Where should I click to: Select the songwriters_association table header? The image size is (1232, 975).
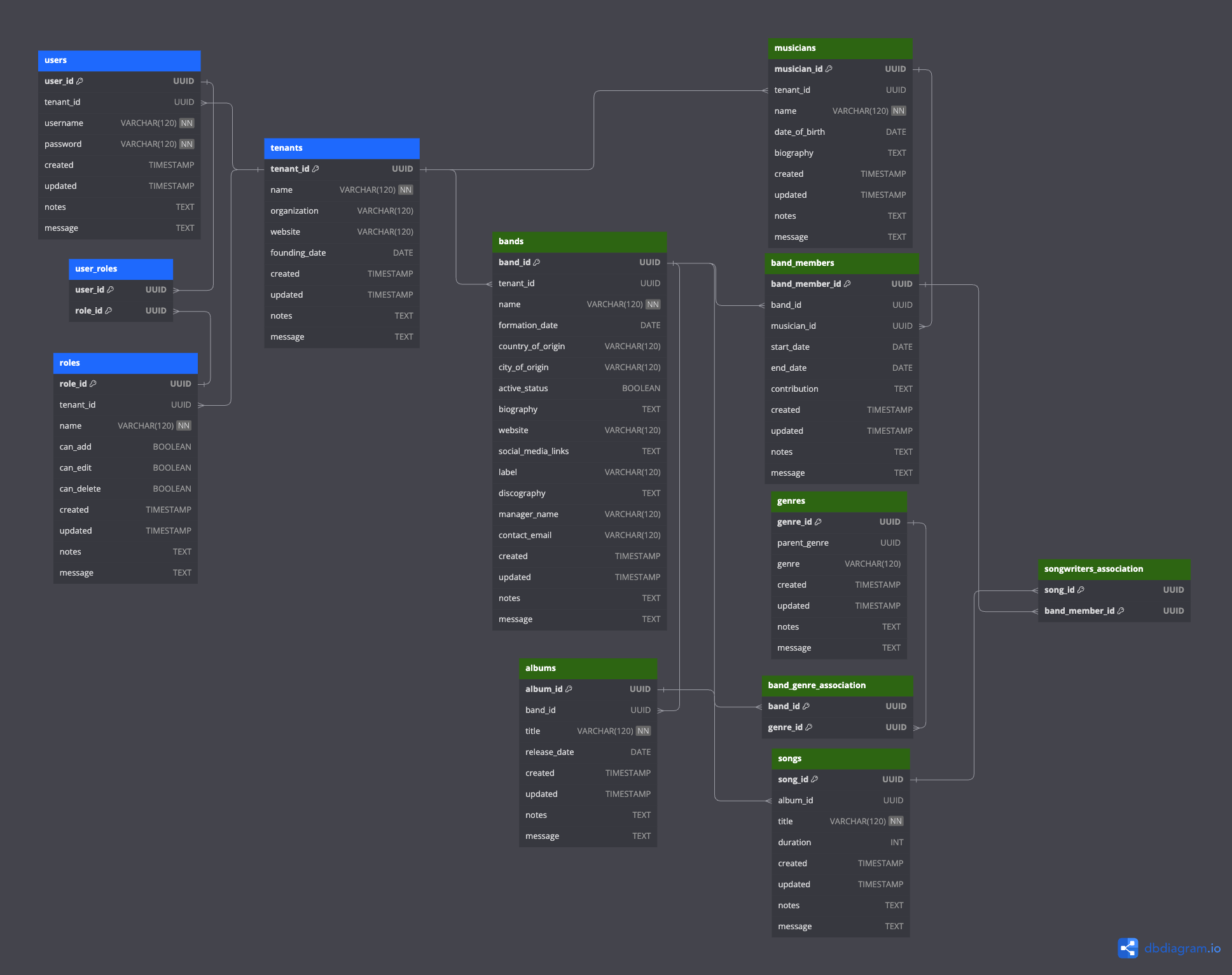click(1113, 569)
